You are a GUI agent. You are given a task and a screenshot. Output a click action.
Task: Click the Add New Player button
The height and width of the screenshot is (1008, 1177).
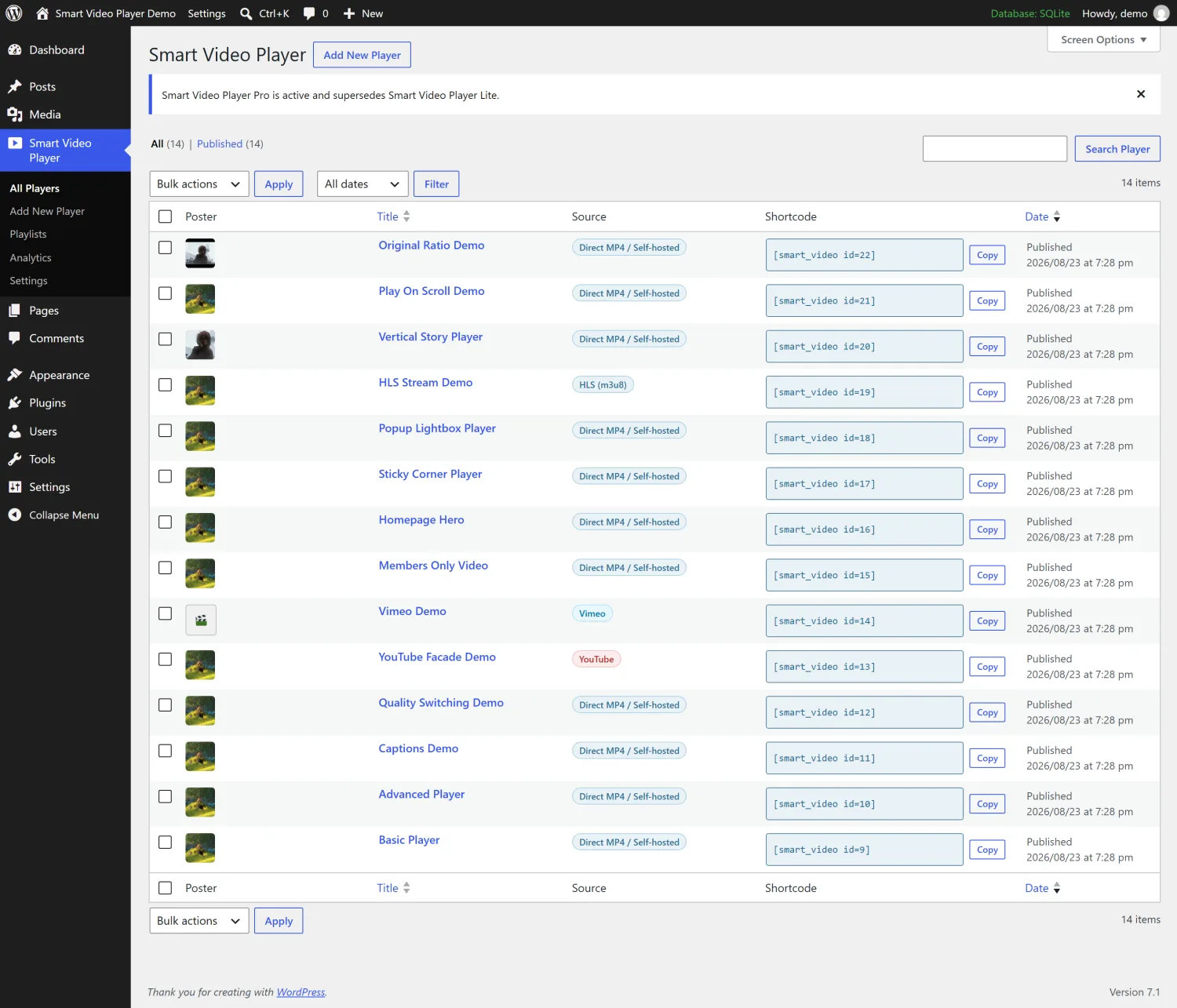coord(362,55)
